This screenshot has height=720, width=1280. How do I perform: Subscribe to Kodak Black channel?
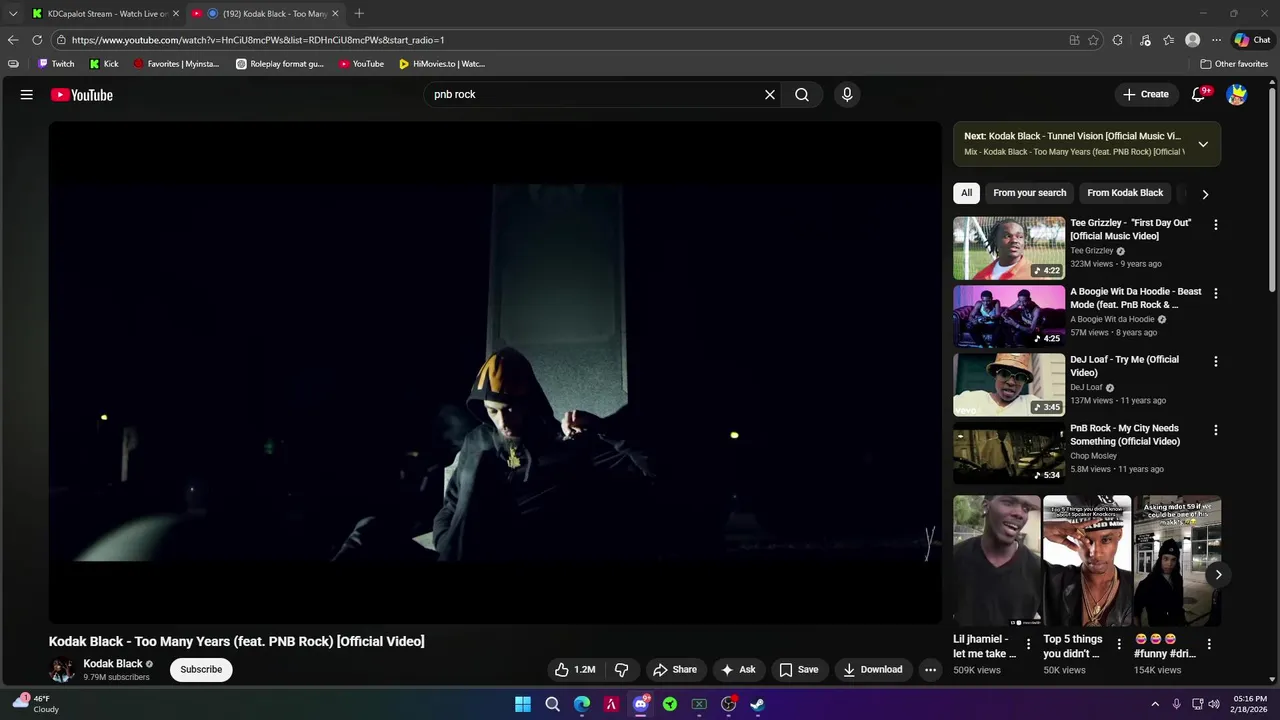tap(201, 670)
